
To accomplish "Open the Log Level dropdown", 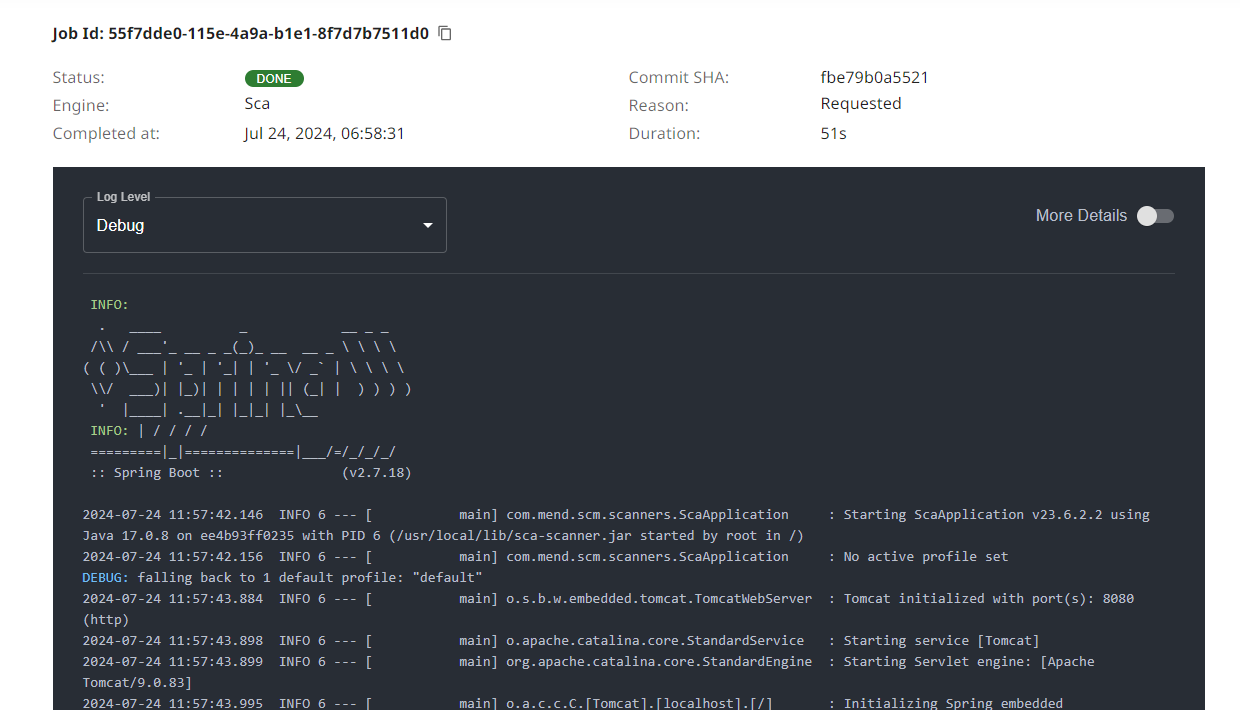I will click(264, 226).
